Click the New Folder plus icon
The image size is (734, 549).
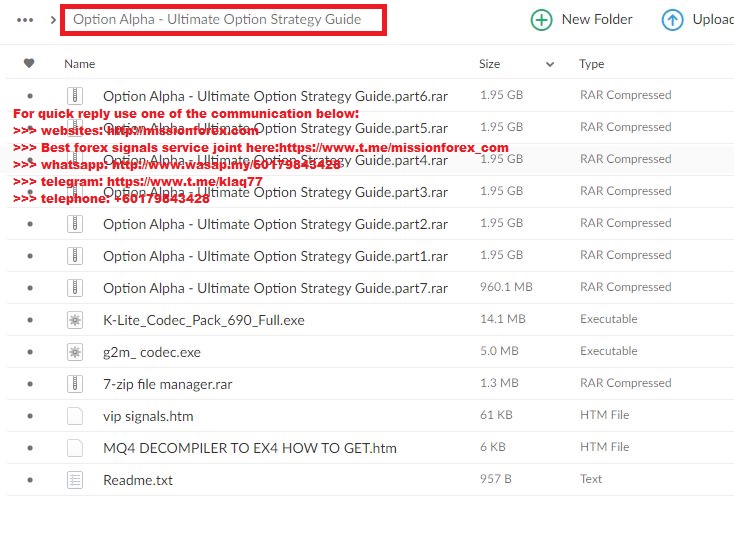[541, 20]
